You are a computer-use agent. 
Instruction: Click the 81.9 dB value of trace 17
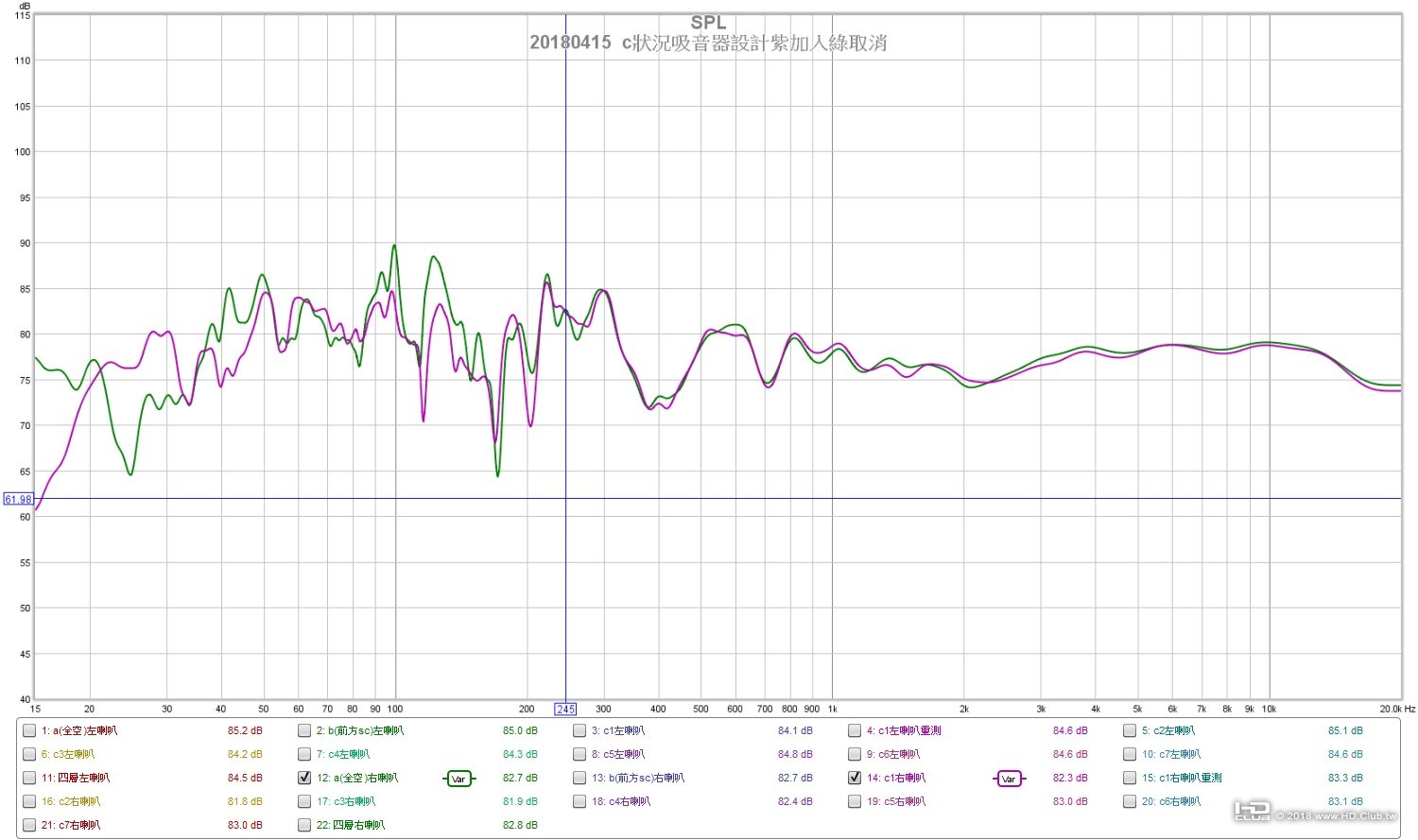pos(520,801)
